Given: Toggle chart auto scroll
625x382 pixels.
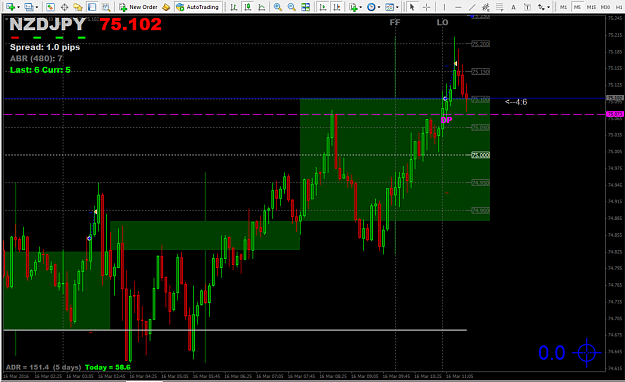Looking at the screenshot, I should point(323,7).
